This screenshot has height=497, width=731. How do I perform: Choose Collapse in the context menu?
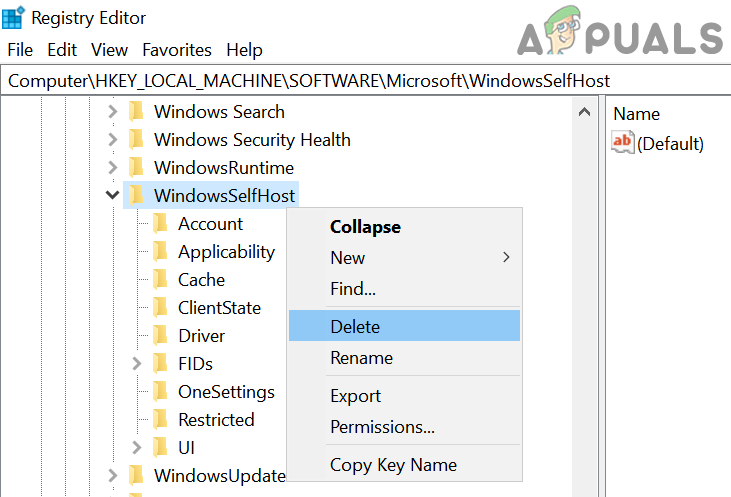point(404,227)
